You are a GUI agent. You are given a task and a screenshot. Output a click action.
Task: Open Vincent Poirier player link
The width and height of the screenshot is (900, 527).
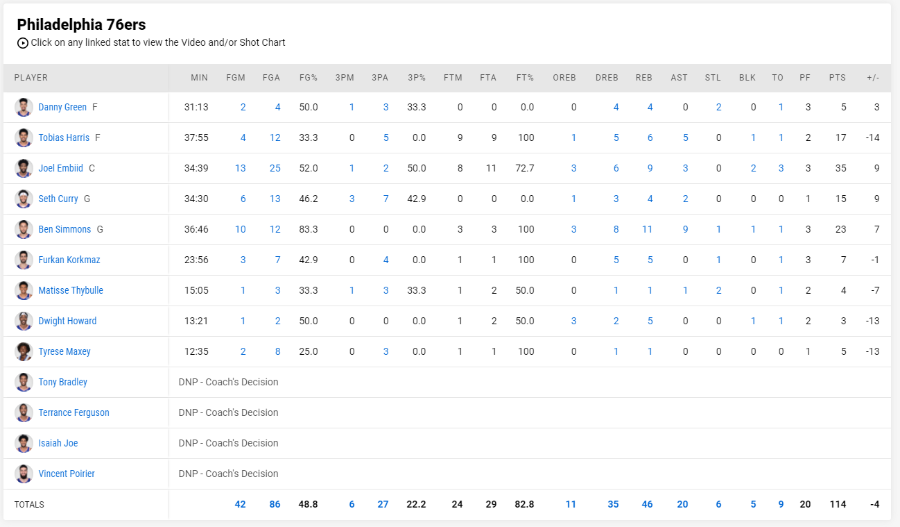coord(66,474)
